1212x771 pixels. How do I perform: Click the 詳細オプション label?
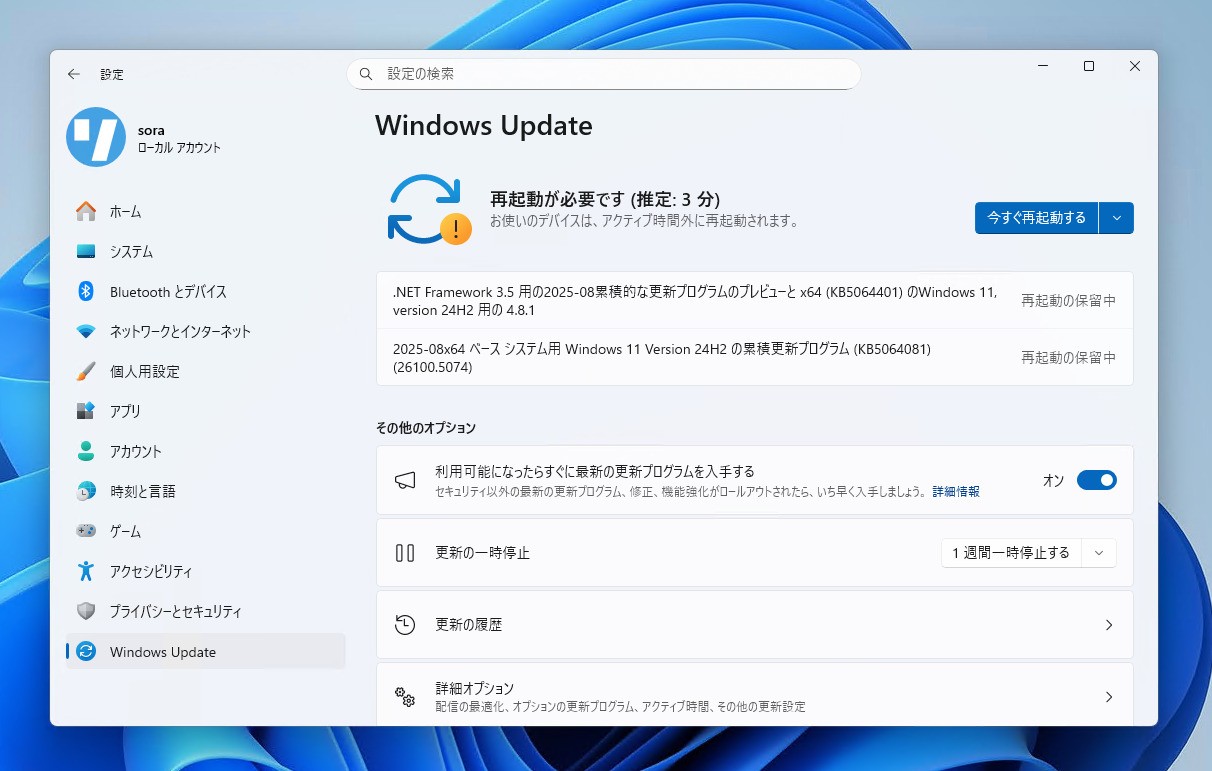click(x=474, y=688)
